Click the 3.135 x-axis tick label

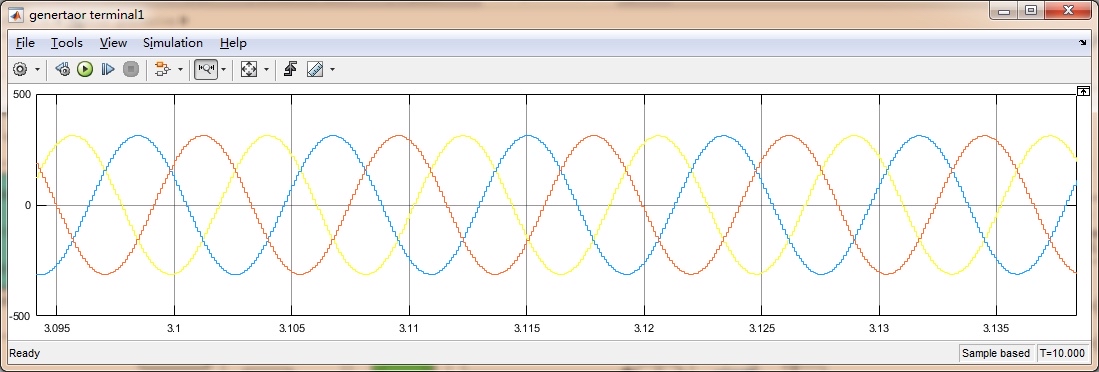tap(996, 329)
